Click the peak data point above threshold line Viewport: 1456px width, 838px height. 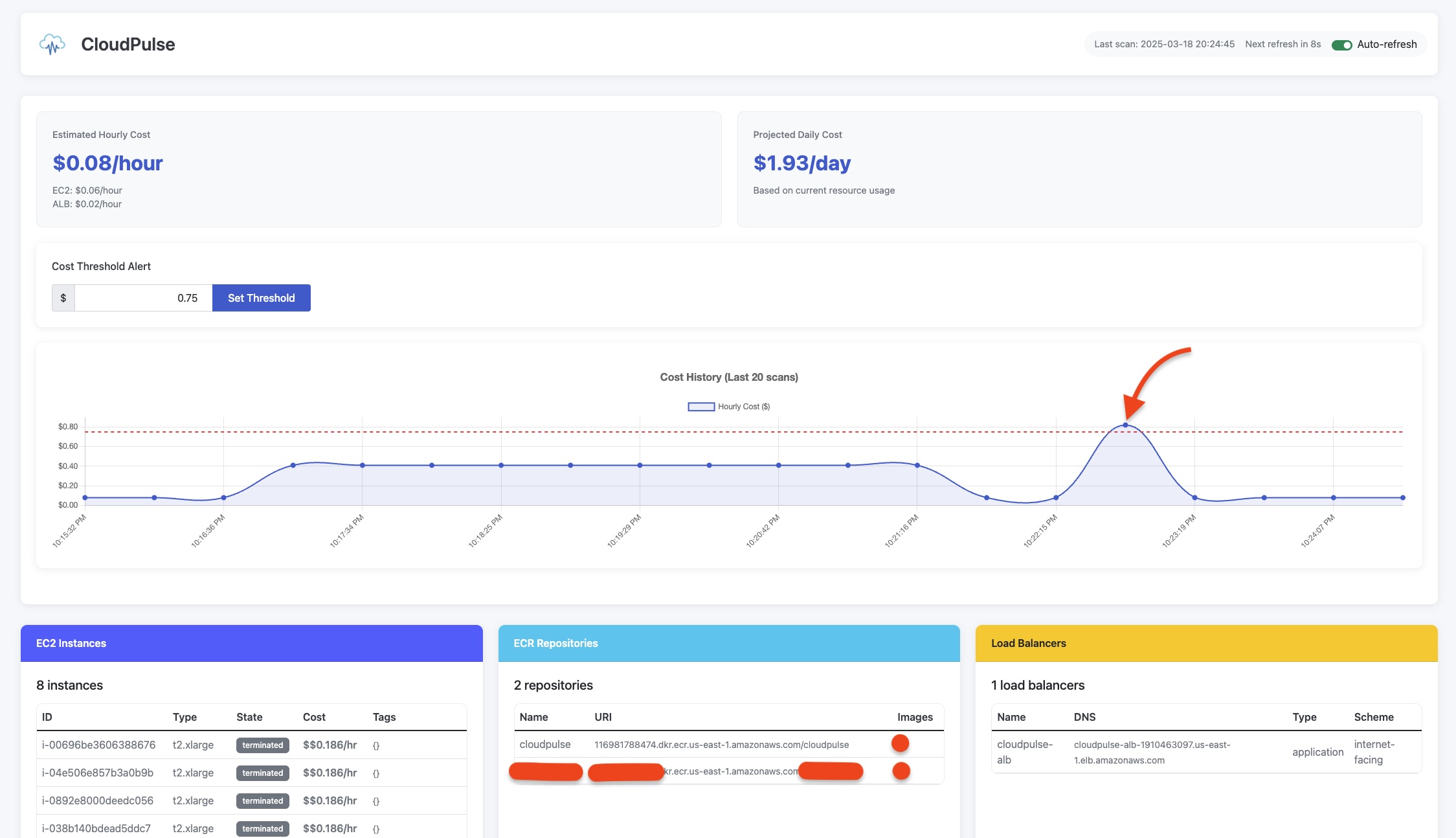(x=1125, y=425)
